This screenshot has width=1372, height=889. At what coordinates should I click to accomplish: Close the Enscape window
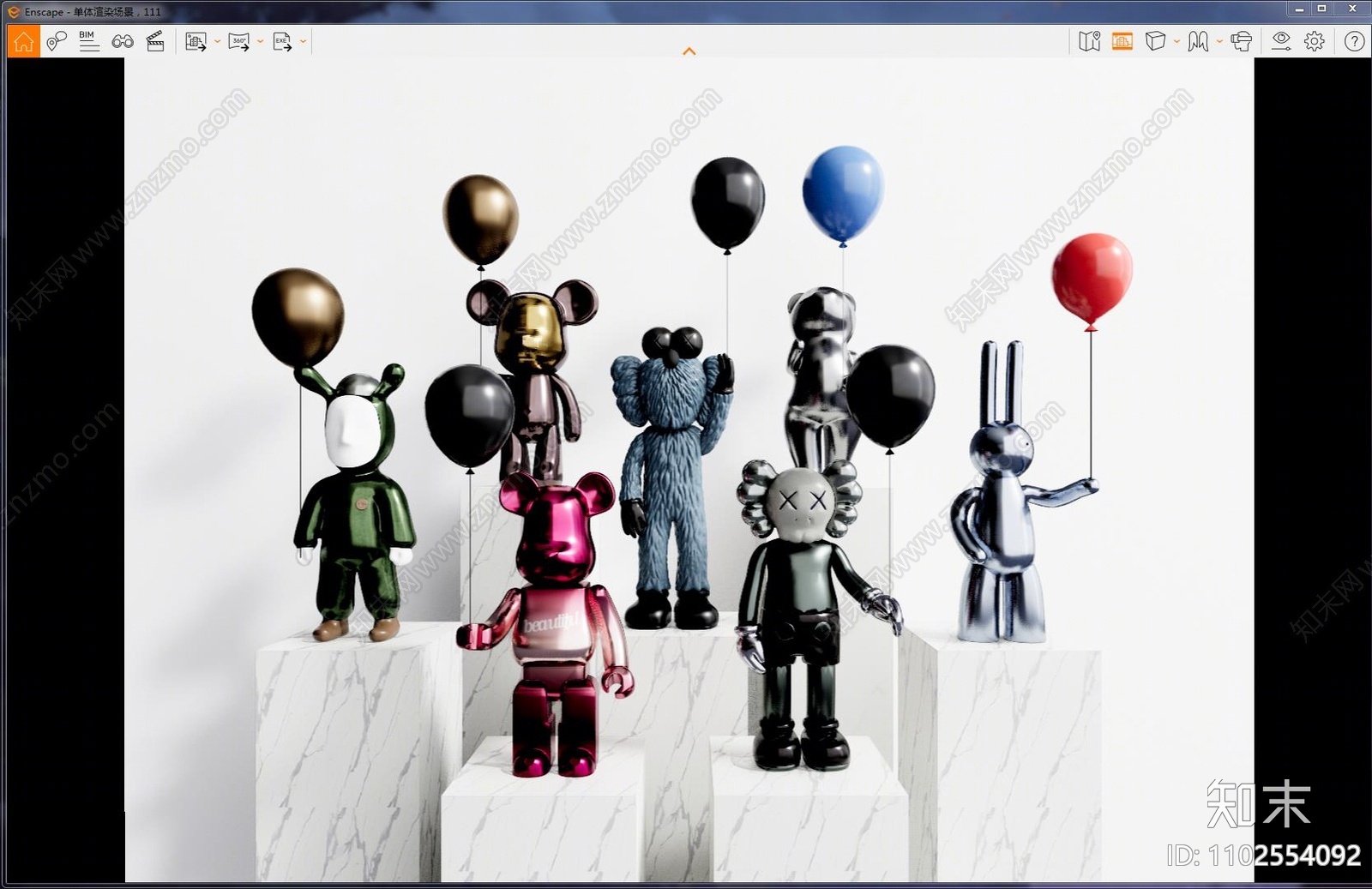pyautogui.click(x=1352, y=9)
